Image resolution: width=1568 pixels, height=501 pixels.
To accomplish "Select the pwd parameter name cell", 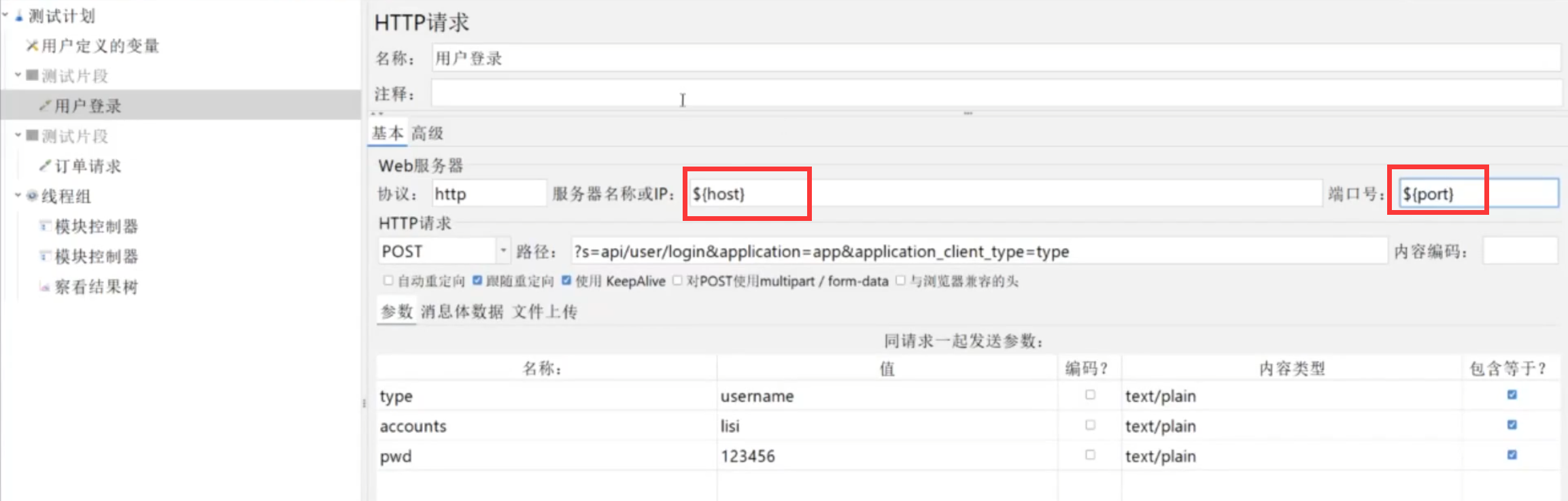I will 546,455.
